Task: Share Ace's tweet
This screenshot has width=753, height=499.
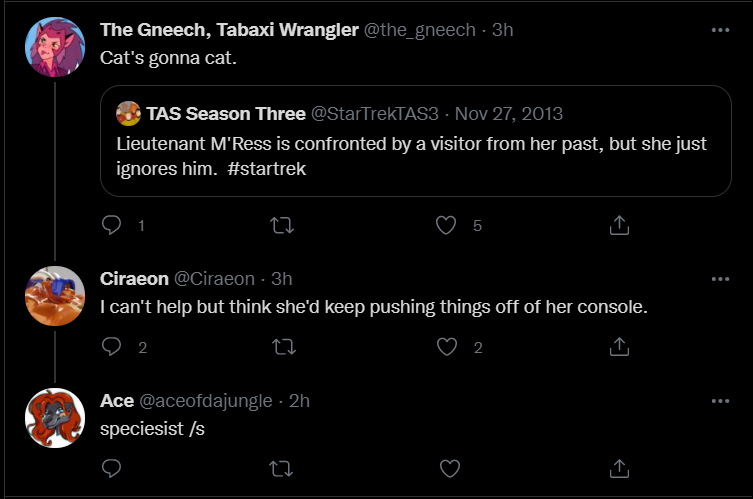Action: click(619, 469)
